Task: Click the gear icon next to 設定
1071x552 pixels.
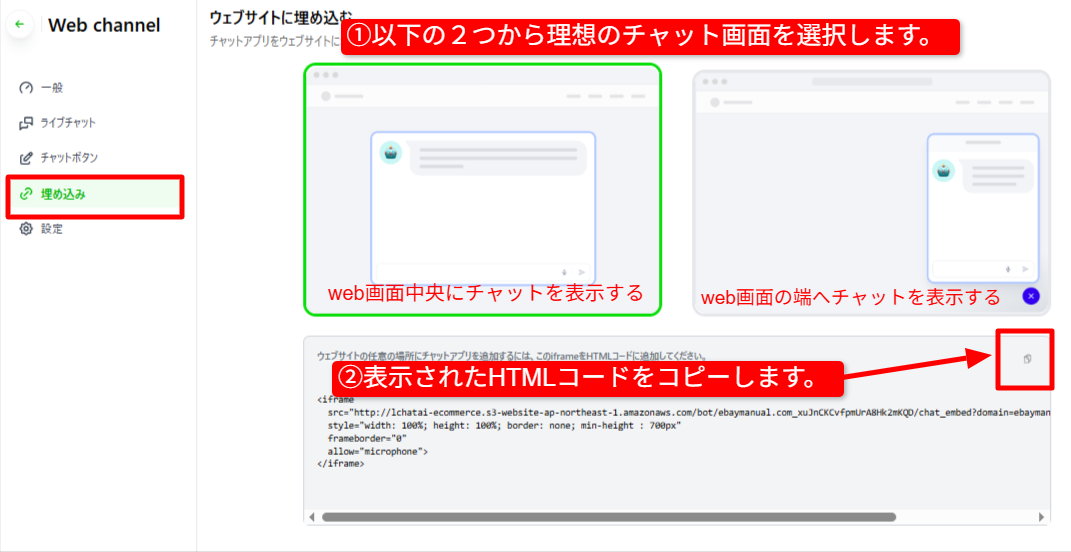Action: [27, 229]
